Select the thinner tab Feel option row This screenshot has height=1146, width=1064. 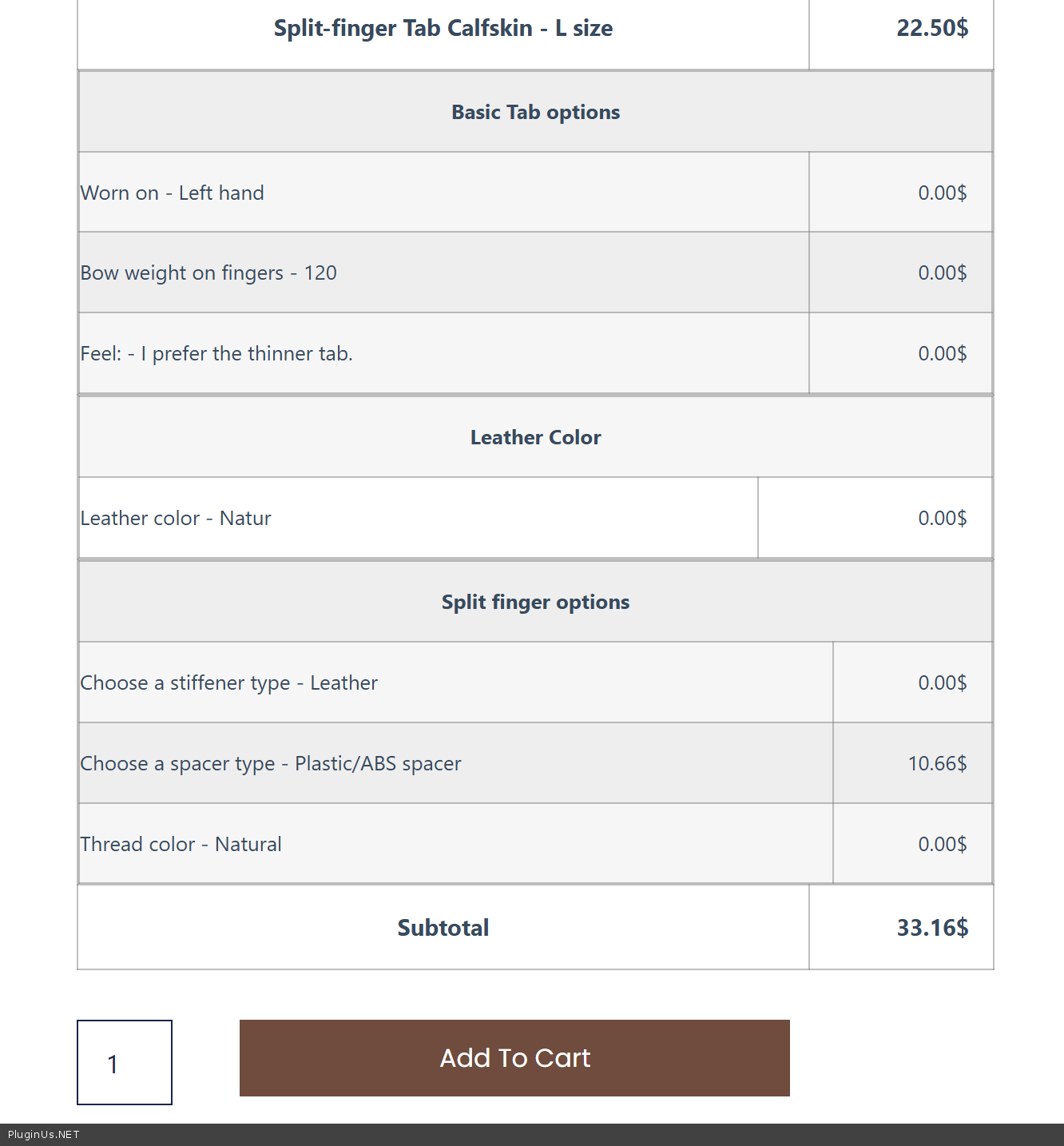[x=216, y=354]
